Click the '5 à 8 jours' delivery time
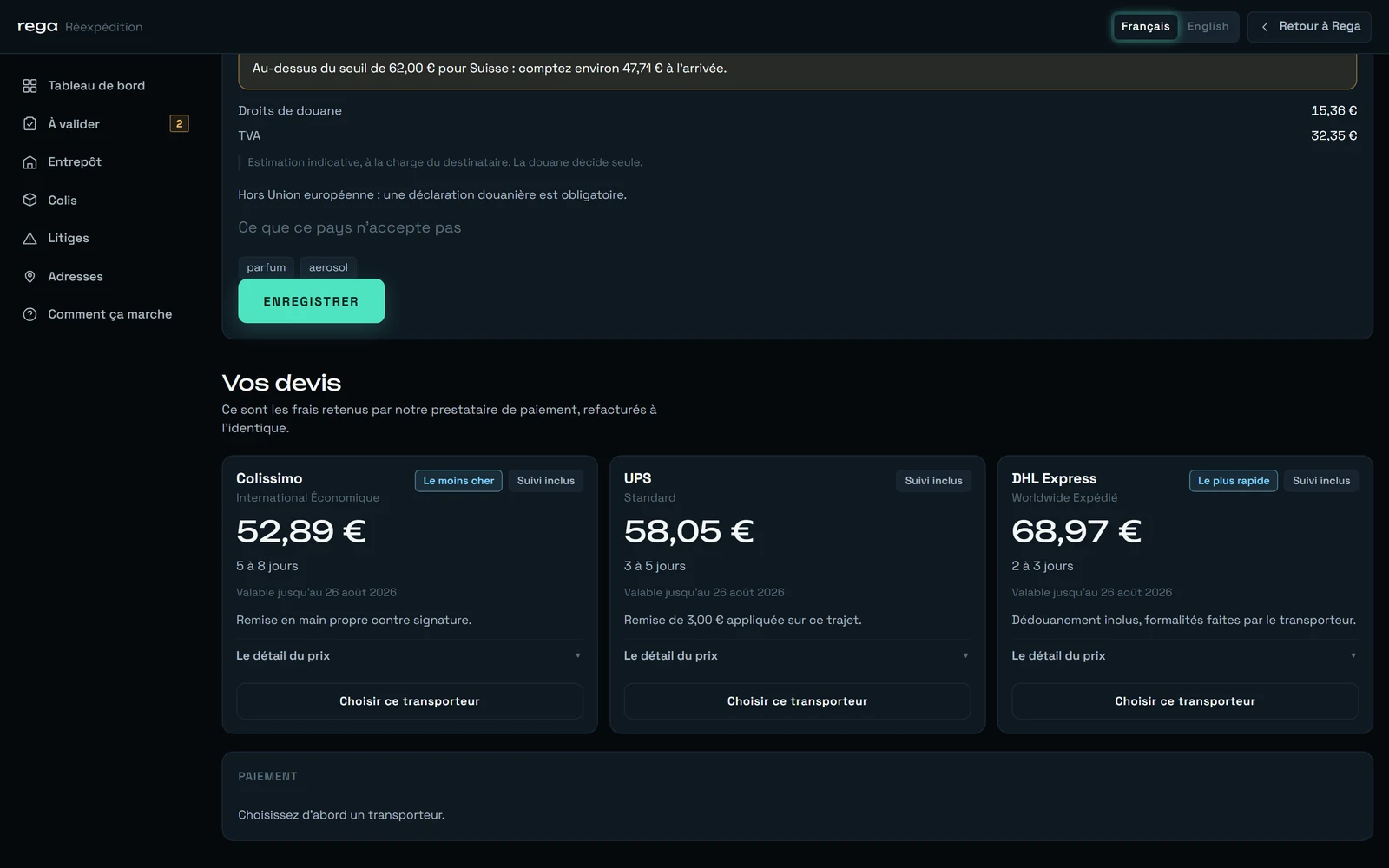 (267, 566)
